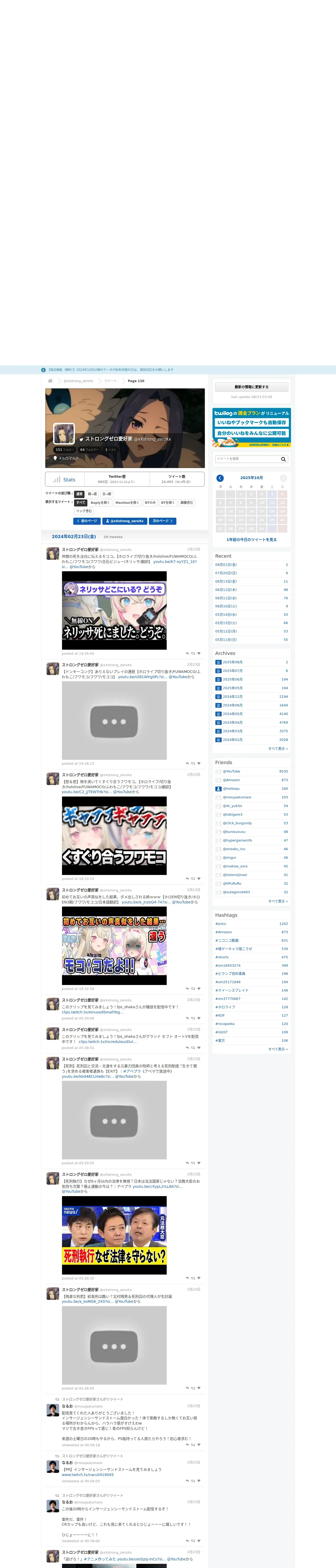
Task: Open the #ニコニコ動画 hashtag entry
Action: point(227,941)
